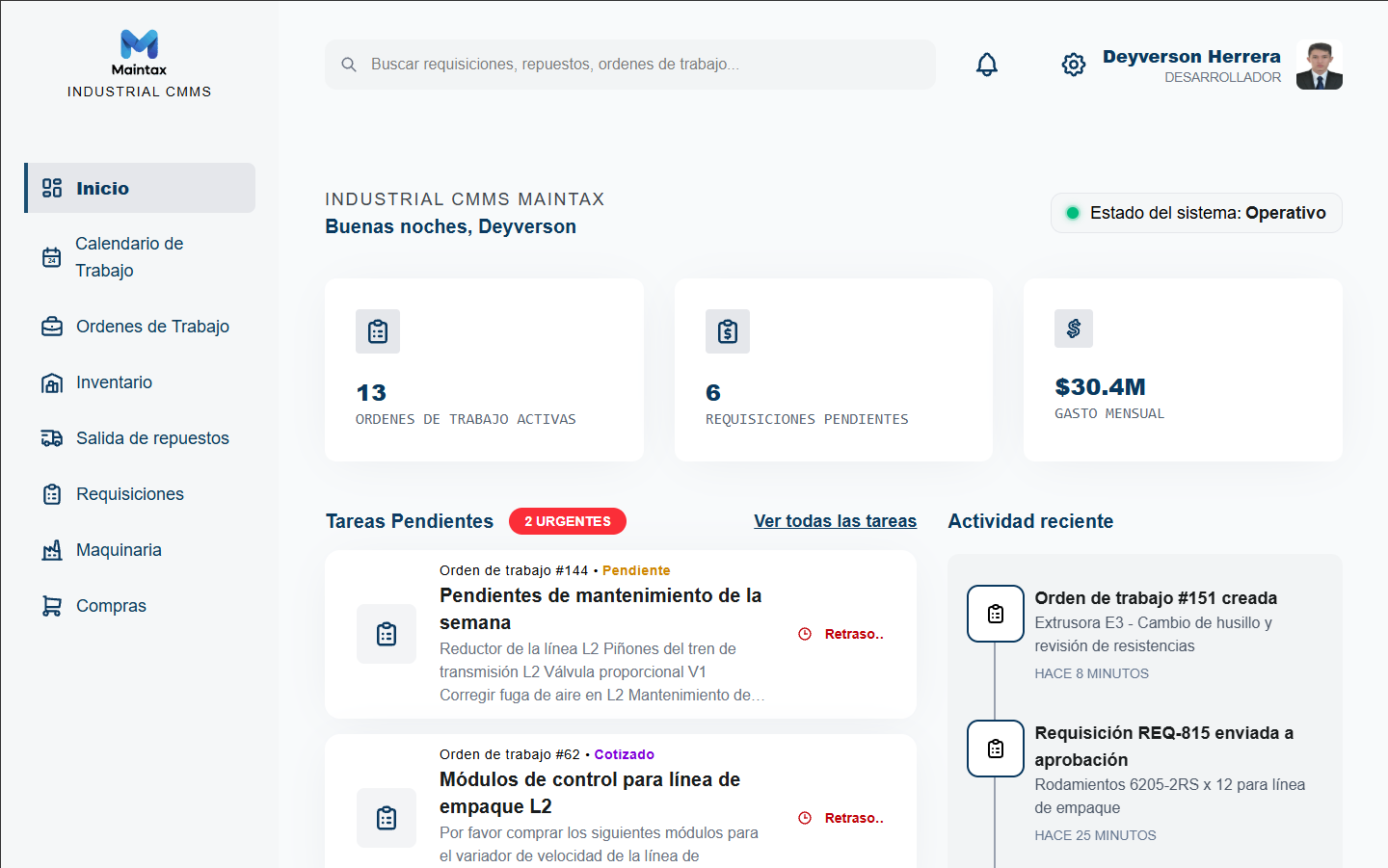Click the Buenas noches, Deyverson greeting
The height and width of the screenshot is (868, 1388).
[450, 226]
